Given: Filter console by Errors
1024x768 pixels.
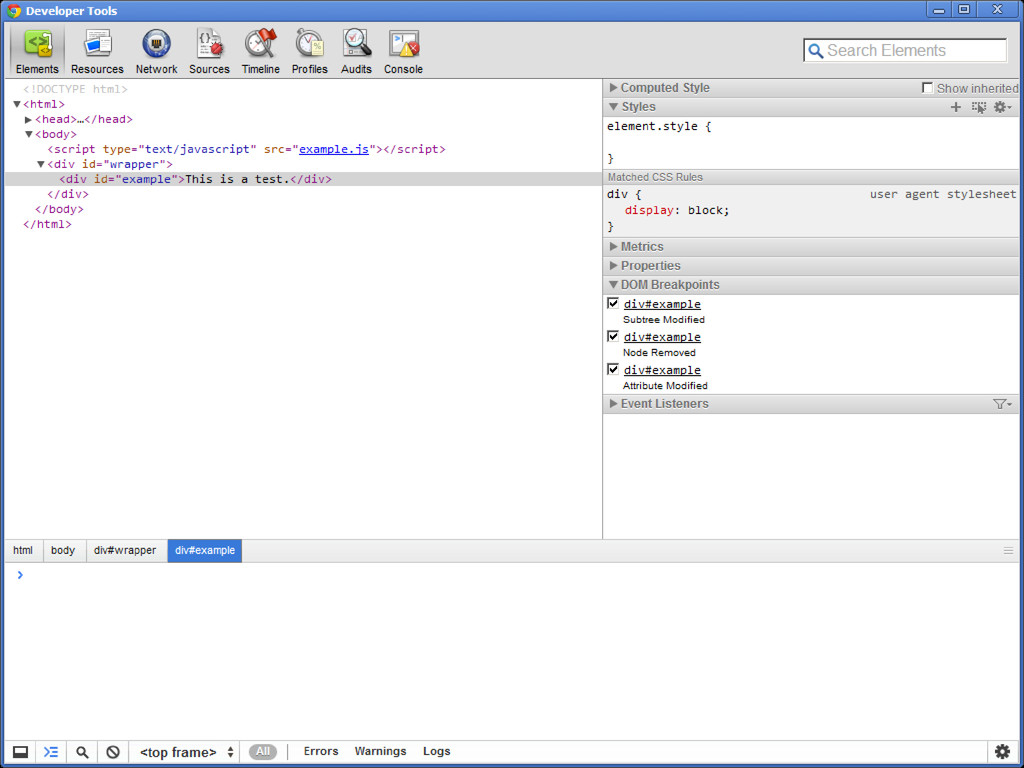Looking at the screenshot, I should pos(321,752).
